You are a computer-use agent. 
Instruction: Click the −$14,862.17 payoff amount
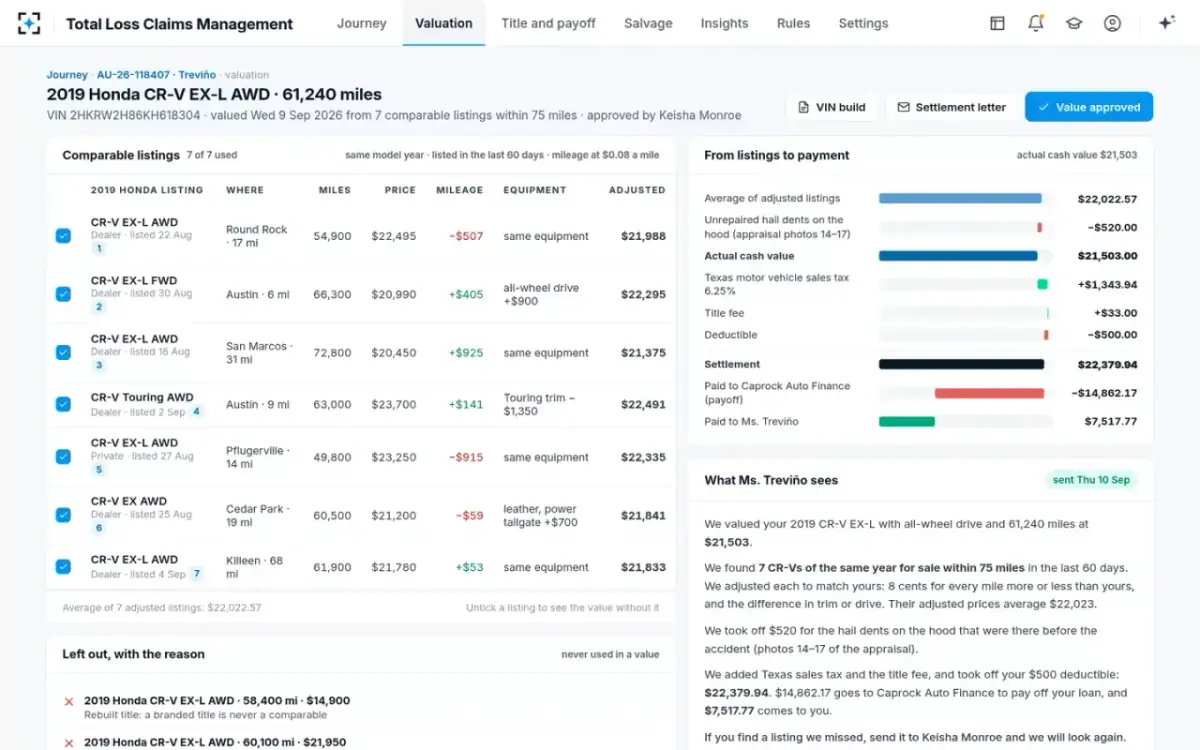pos(1104,393)
